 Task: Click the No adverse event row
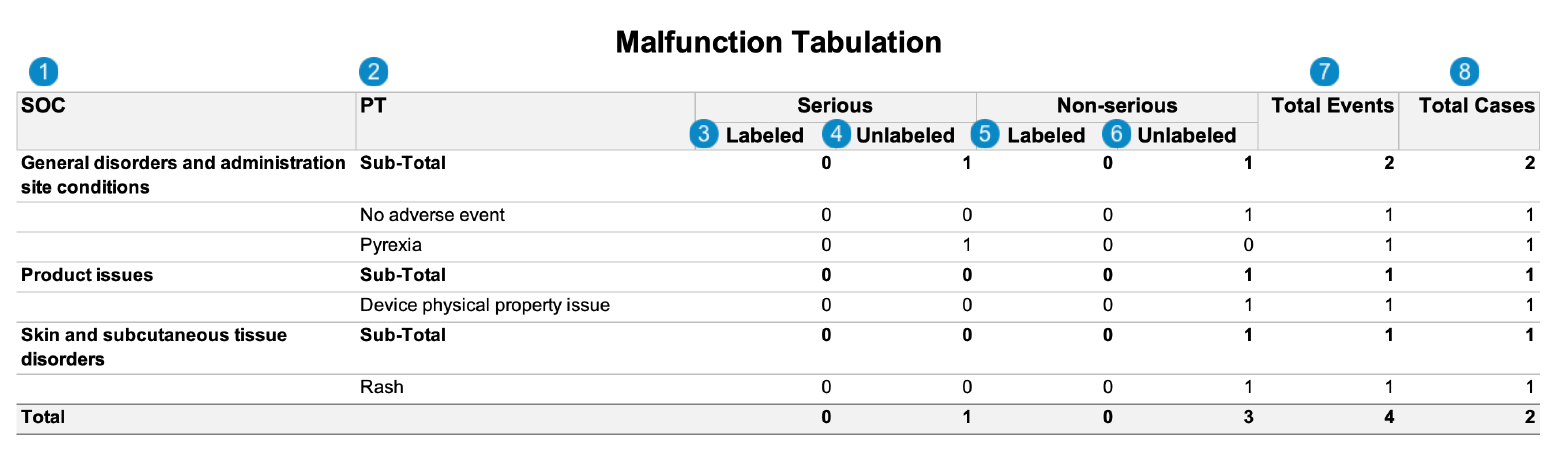(x=778, y=215)
